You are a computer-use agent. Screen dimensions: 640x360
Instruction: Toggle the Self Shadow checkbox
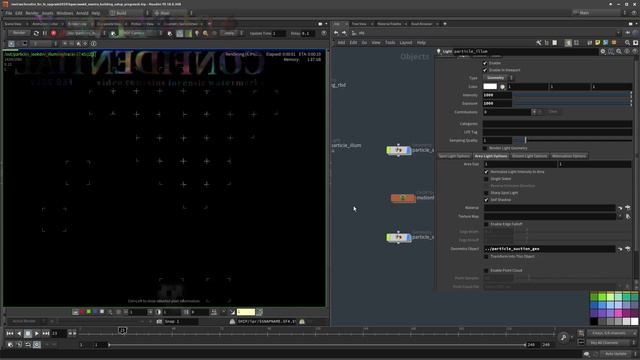(x=486, y=200)
